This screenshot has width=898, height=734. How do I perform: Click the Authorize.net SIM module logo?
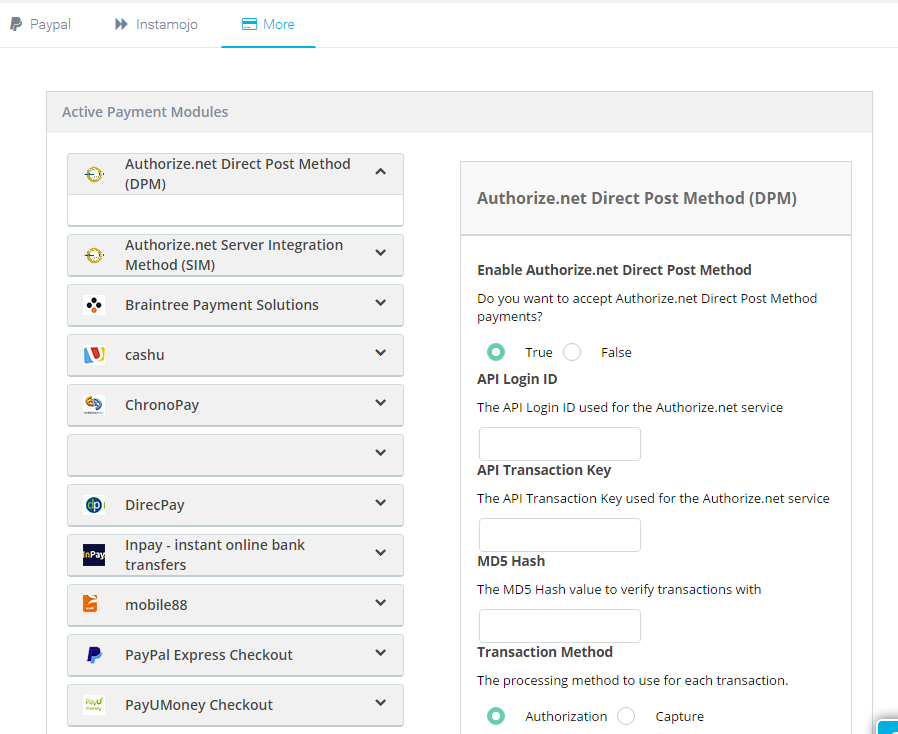coord(94,255)
